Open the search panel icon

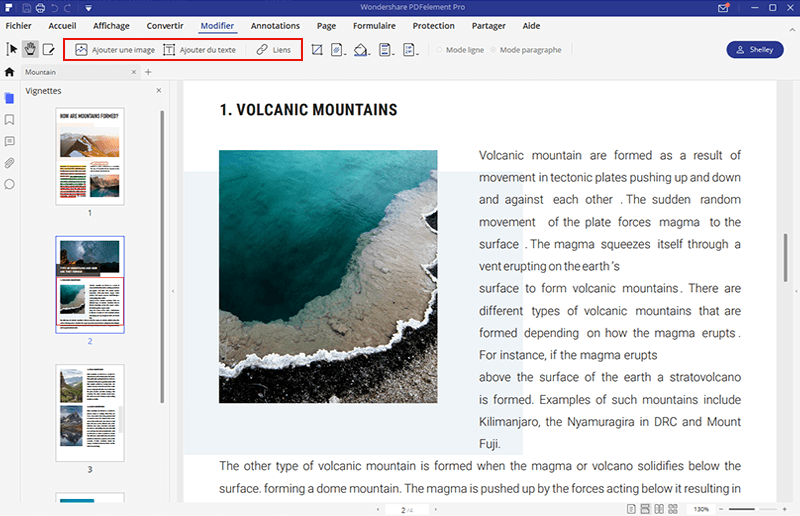click(x=10, y=184)
